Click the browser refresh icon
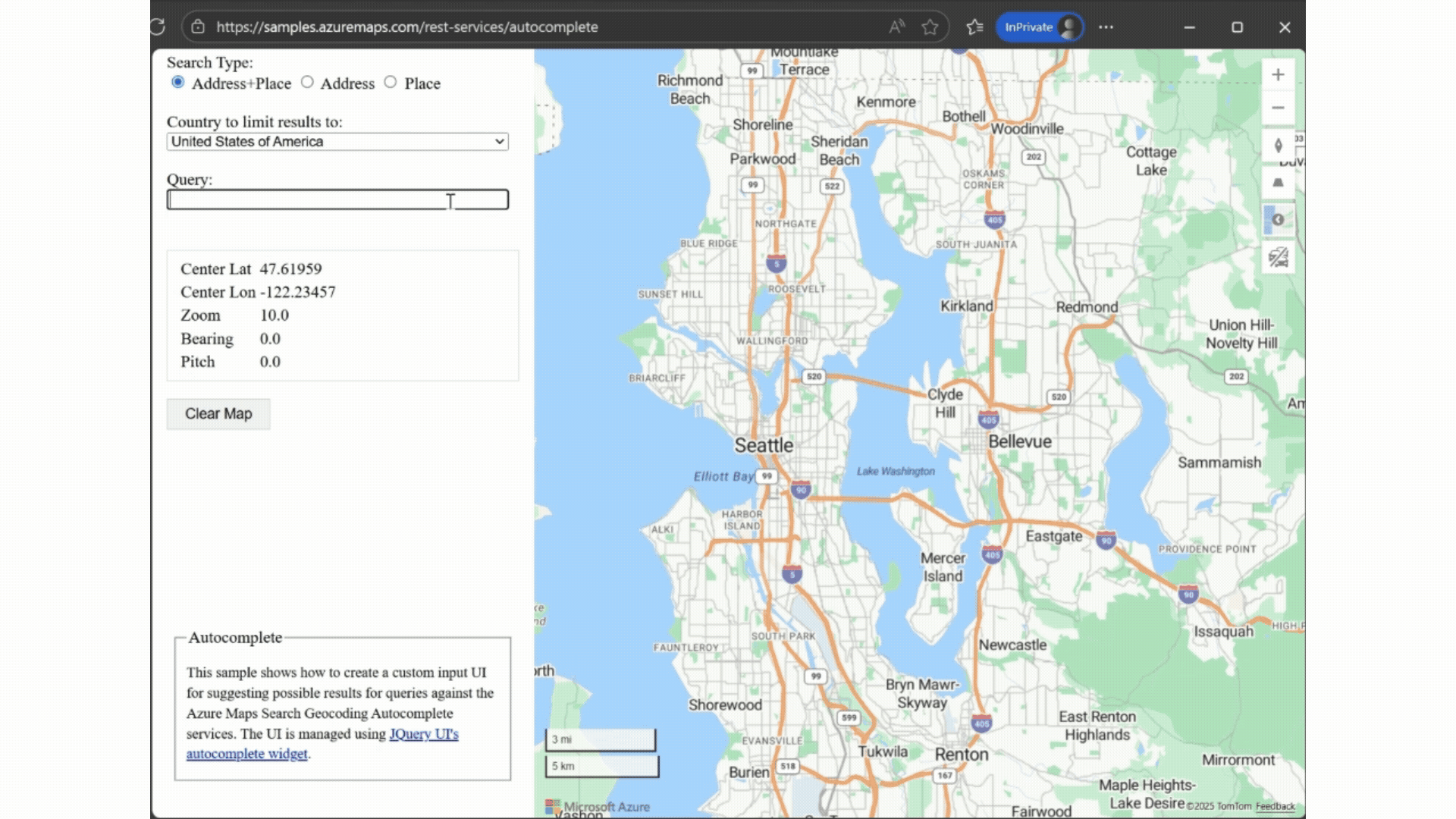Viewport: 1456px width, 819px height. [x=158, y=27]
